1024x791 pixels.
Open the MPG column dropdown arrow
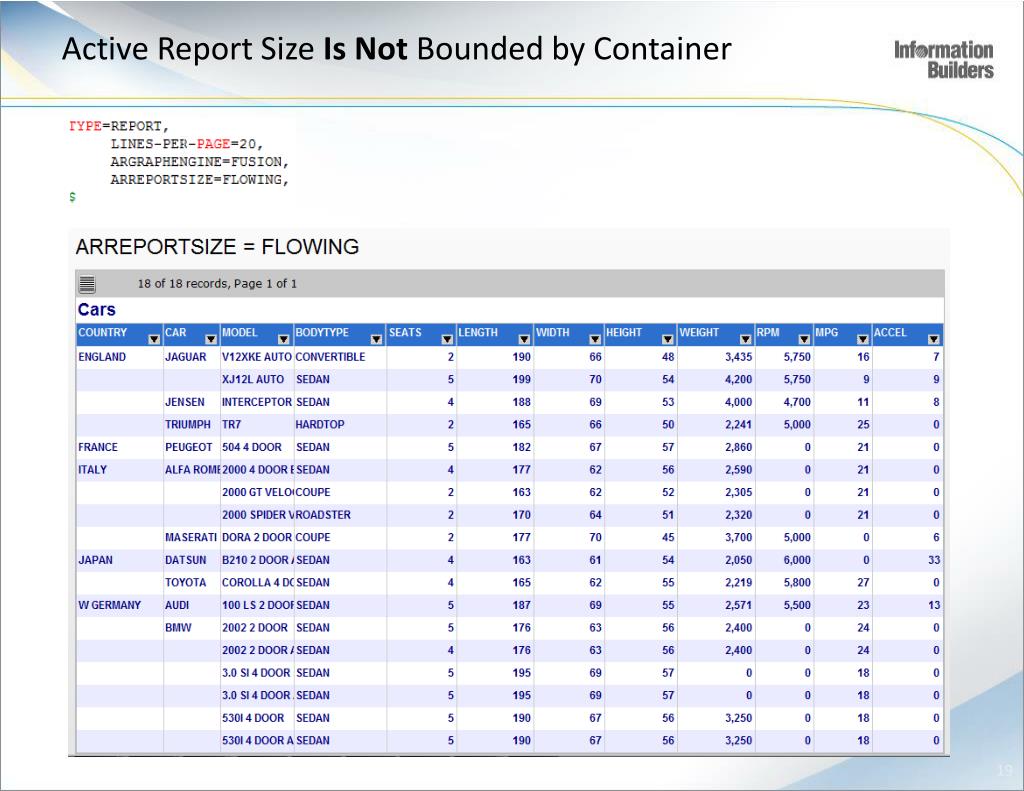pyautogui.click(x=863, y=339)
